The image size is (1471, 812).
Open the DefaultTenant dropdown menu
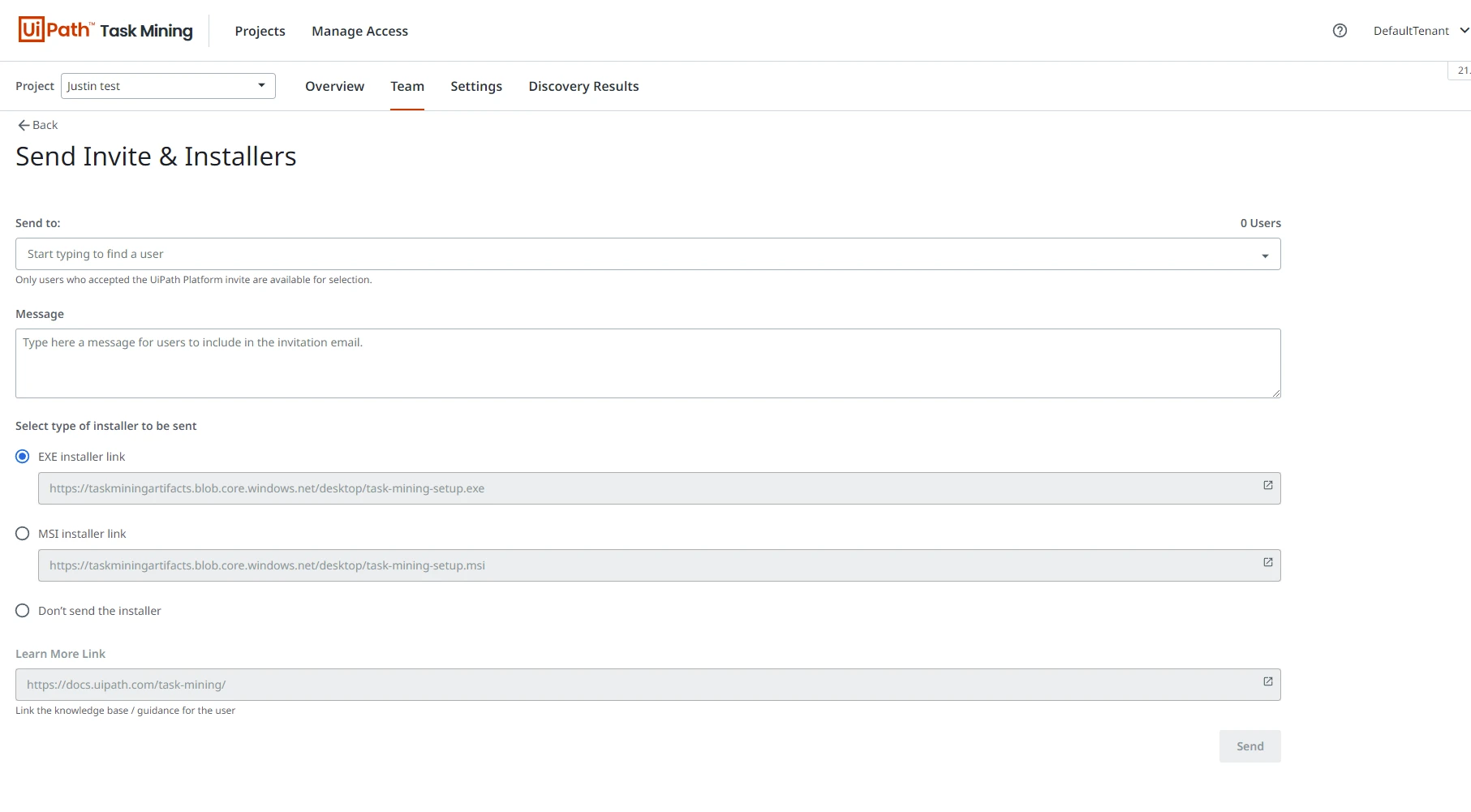pyautogui.click(x=1421, y=31)
